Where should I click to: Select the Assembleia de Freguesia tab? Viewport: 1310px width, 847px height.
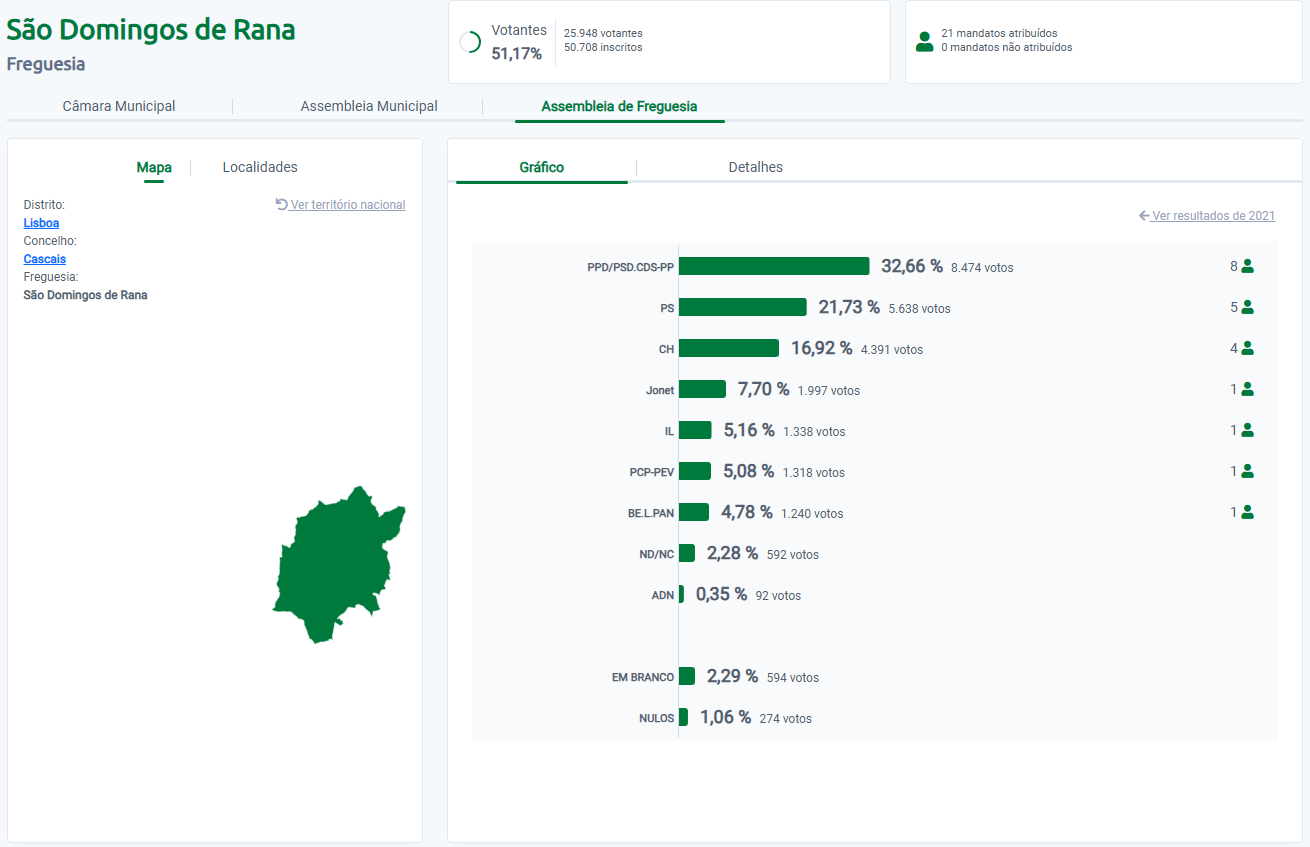619,106
